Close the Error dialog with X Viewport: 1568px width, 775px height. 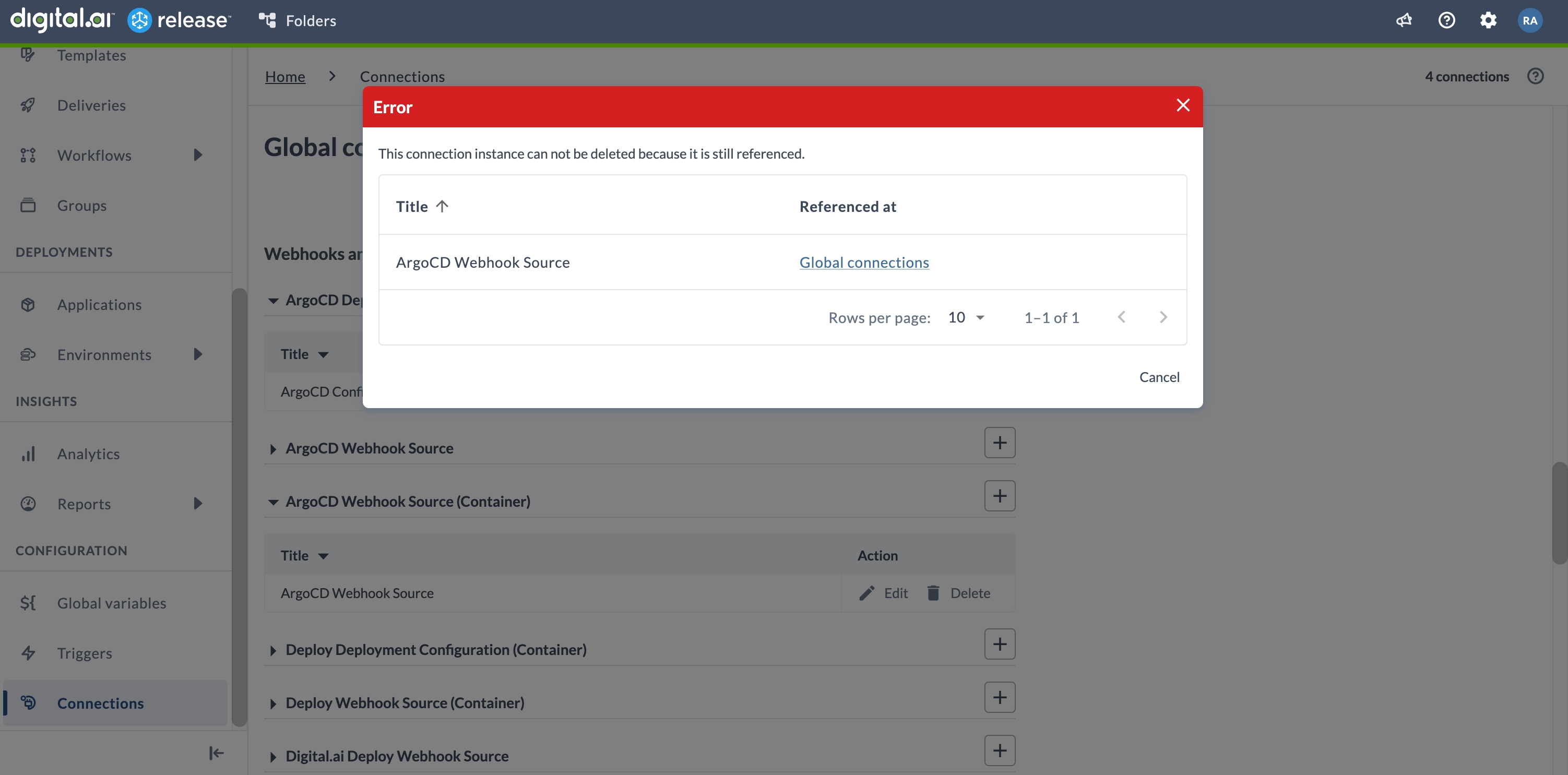(1183, 105)
